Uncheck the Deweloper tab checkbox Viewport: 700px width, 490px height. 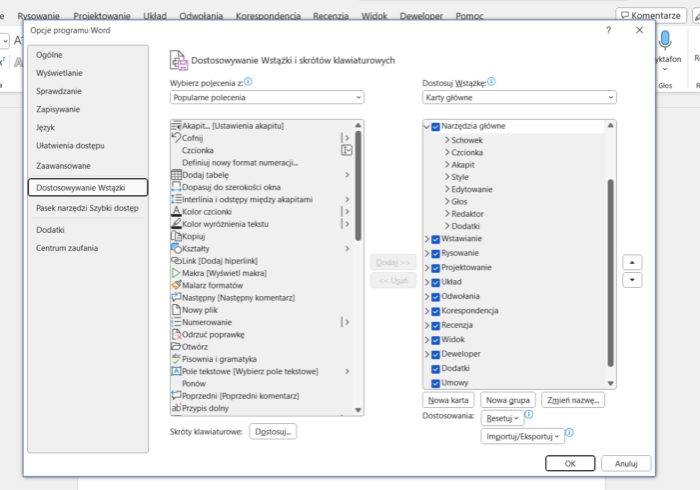pos(435,354)
